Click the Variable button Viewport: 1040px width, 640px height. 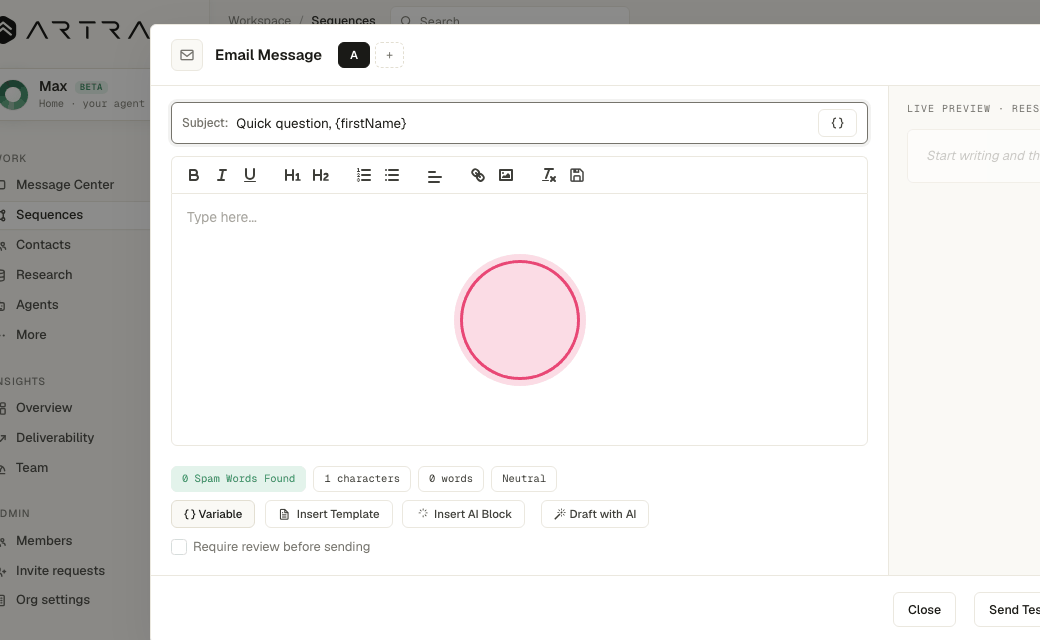pos(213,514)
